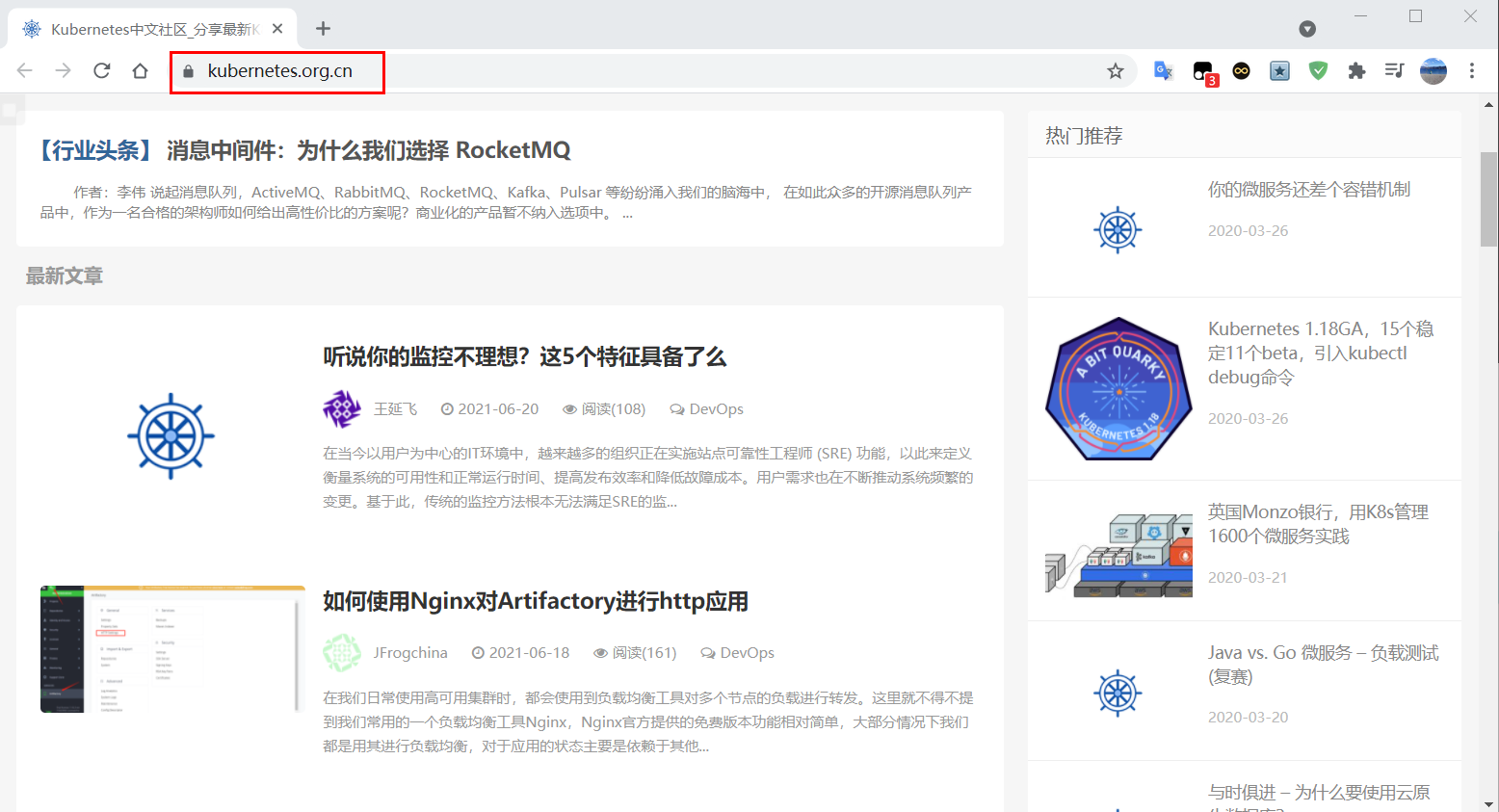
Task: Click wheel thumbnail beside Java vs. Go post
Action: [x=1118, y=693]
